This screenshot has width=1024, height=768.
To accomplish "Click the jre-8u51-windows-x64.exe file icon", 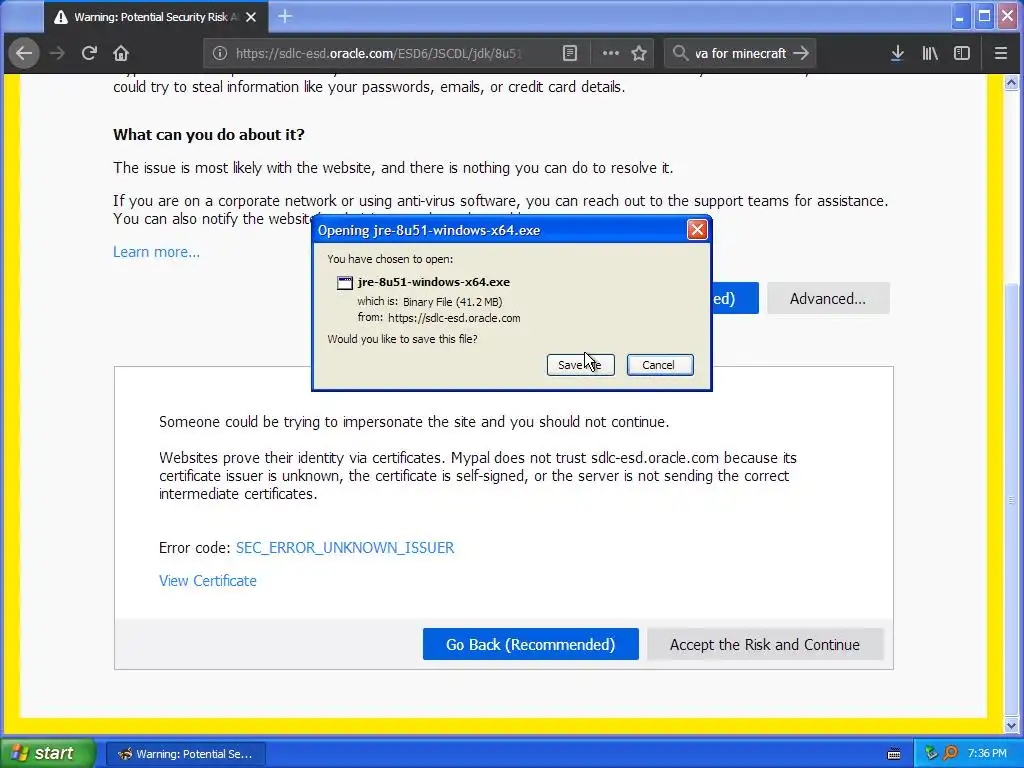I will [x=344, y=282].
